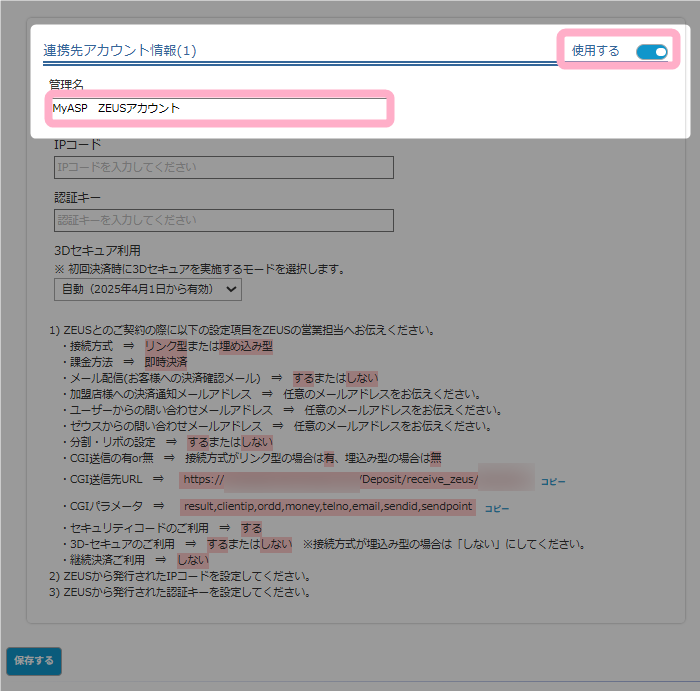Open the 3Dセキュア利用 mode dropdown
700x691 pixels.
148,289
